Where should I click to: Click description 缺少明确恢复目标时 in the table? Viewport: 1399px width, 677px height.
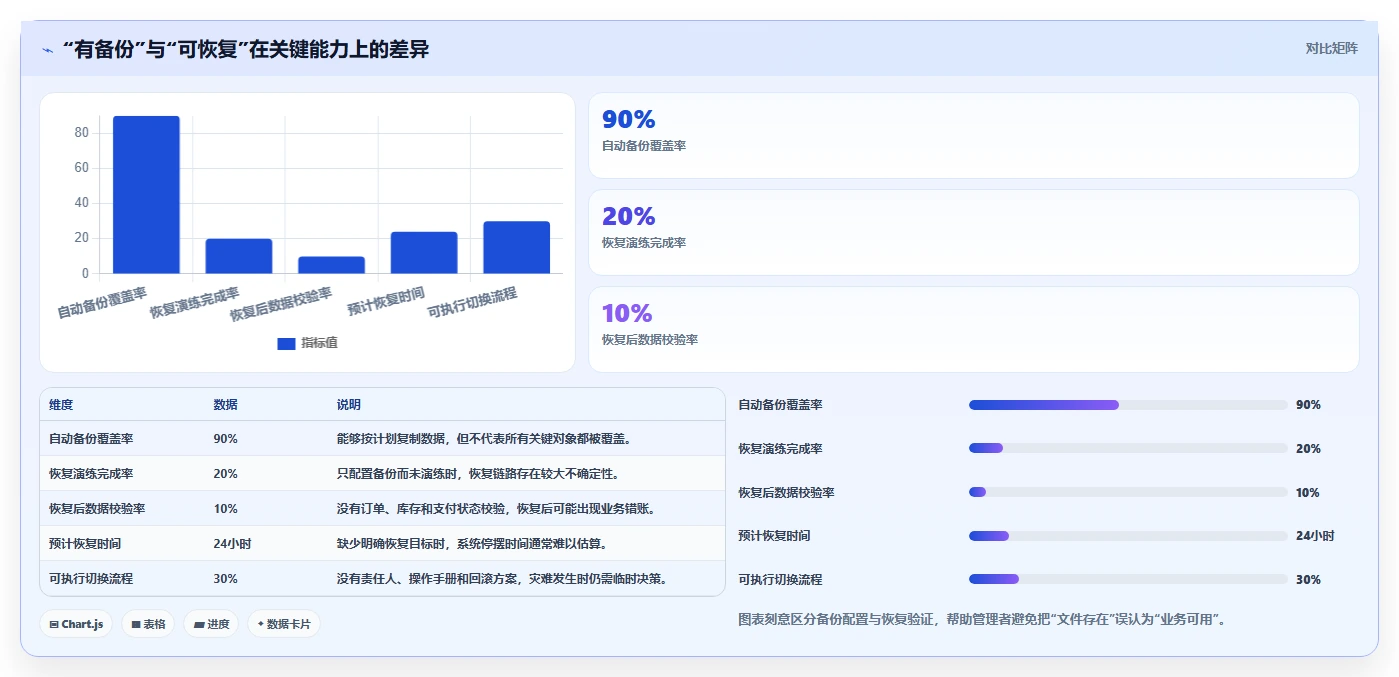(x=472, y=544)
